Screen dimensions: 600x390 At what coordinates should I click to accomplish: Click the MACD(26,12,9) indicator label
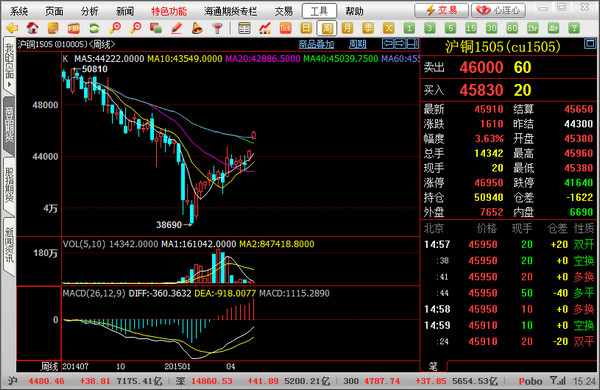pos(94,294)
